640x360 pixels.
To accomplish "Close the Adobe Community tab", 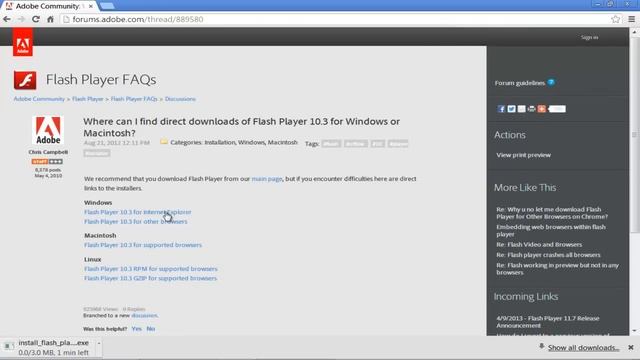I will click(x=91, y=6).
